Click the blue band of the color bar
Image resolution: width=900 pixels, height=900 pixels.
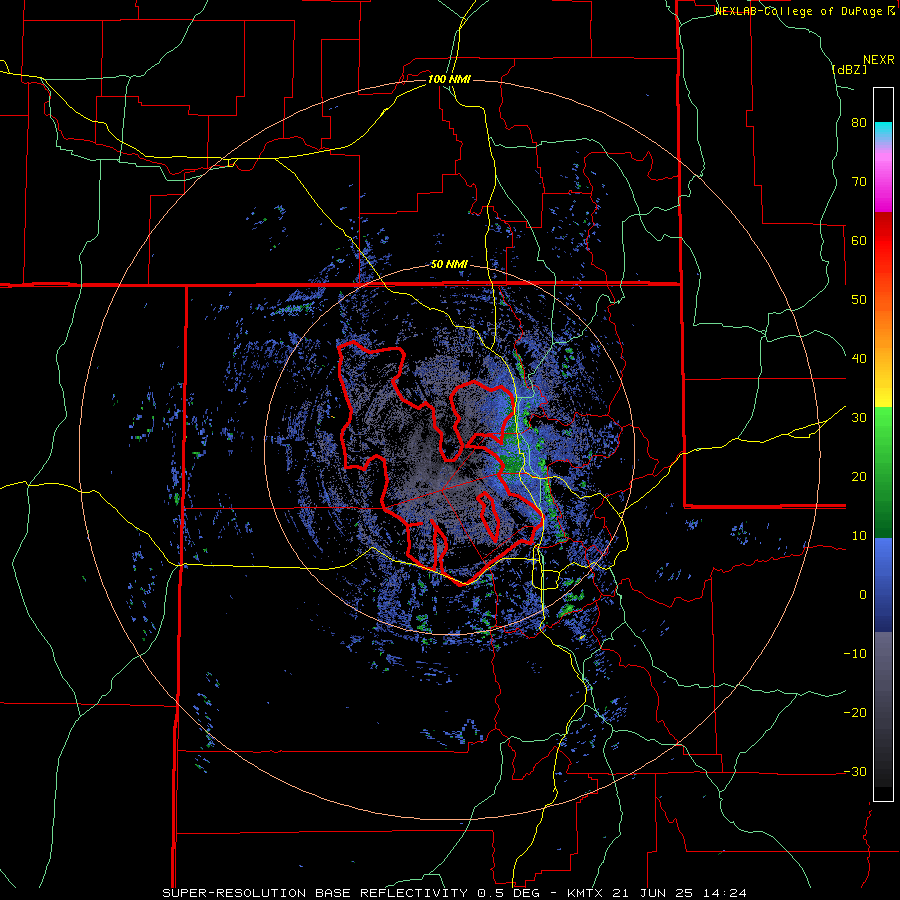point(883,584)
